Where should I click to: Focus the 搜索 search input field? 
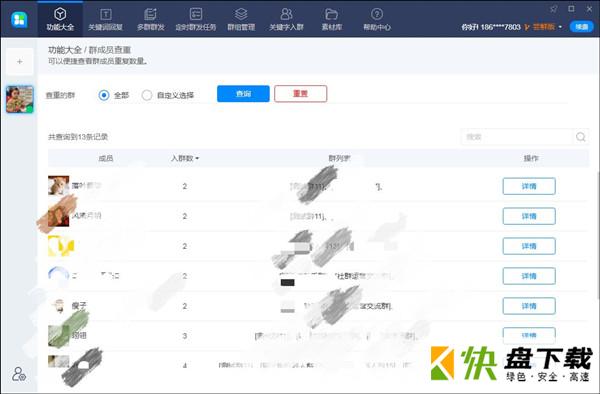(x=517, y=137)
